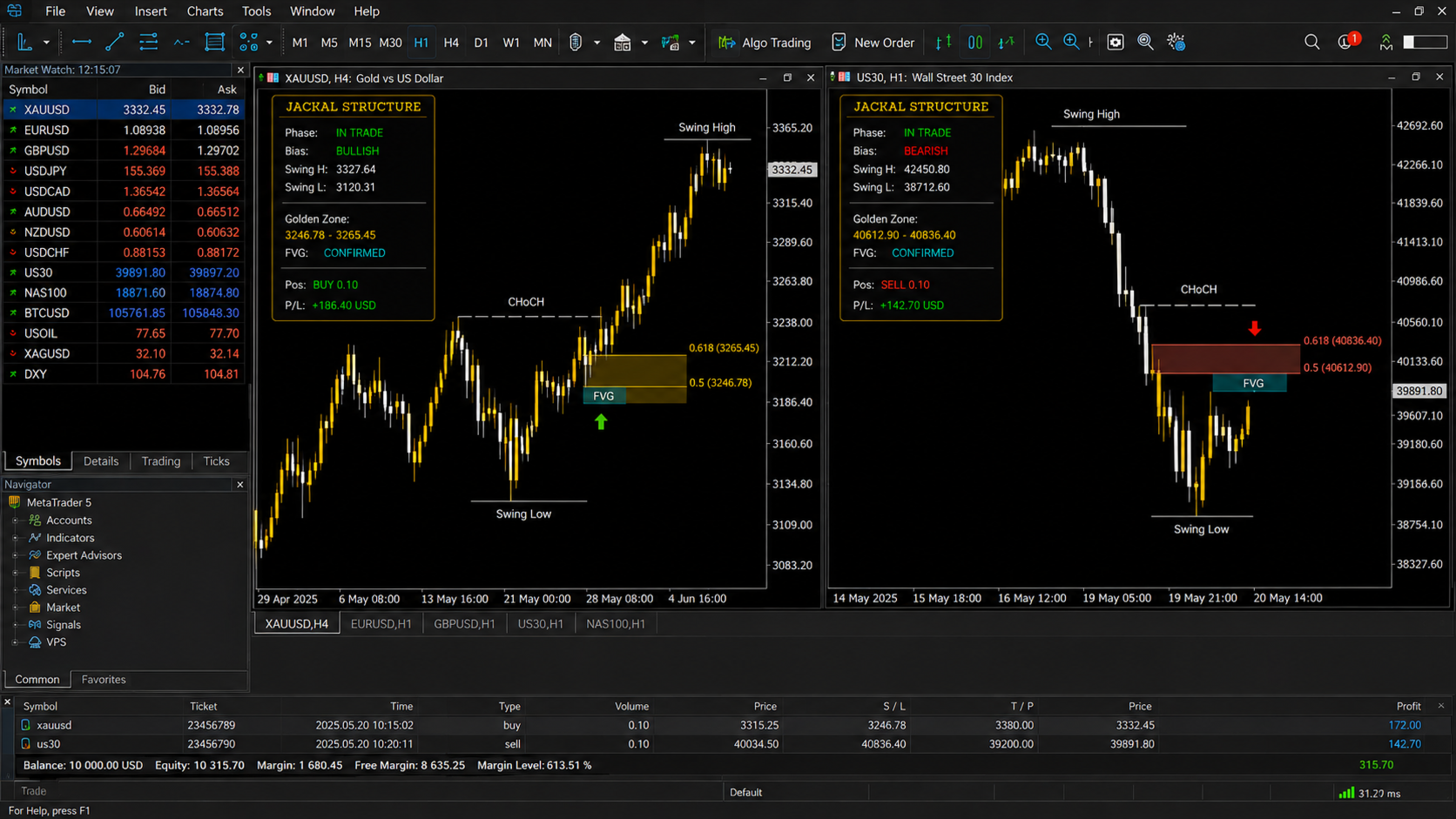1456x819 pixels.
Task: Switch timeframe to M15
Action: pyautogui.click(x=360, y=42)
